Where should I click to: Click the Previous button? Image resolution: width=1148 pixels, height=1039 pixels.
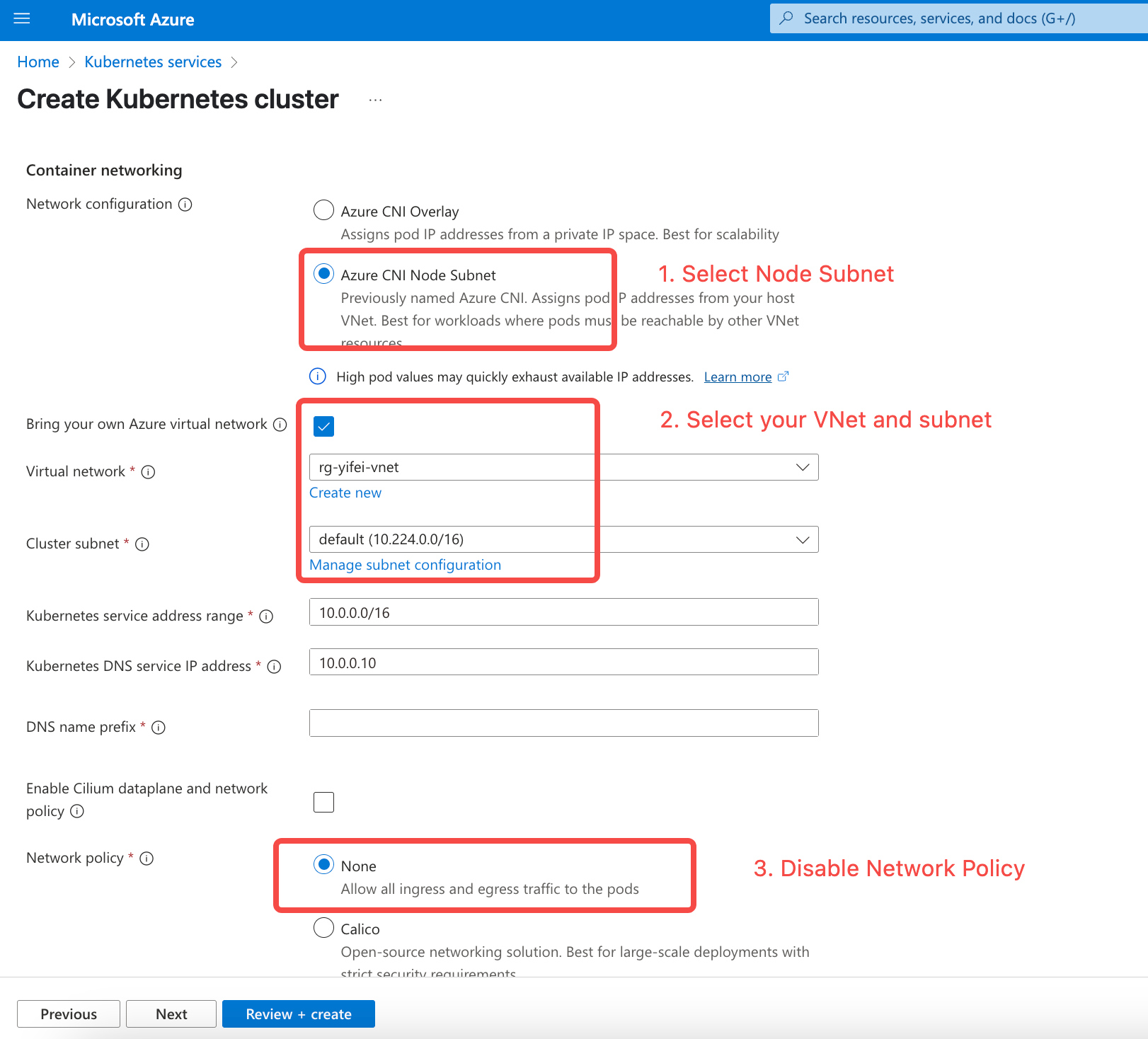pos(69,1014)
